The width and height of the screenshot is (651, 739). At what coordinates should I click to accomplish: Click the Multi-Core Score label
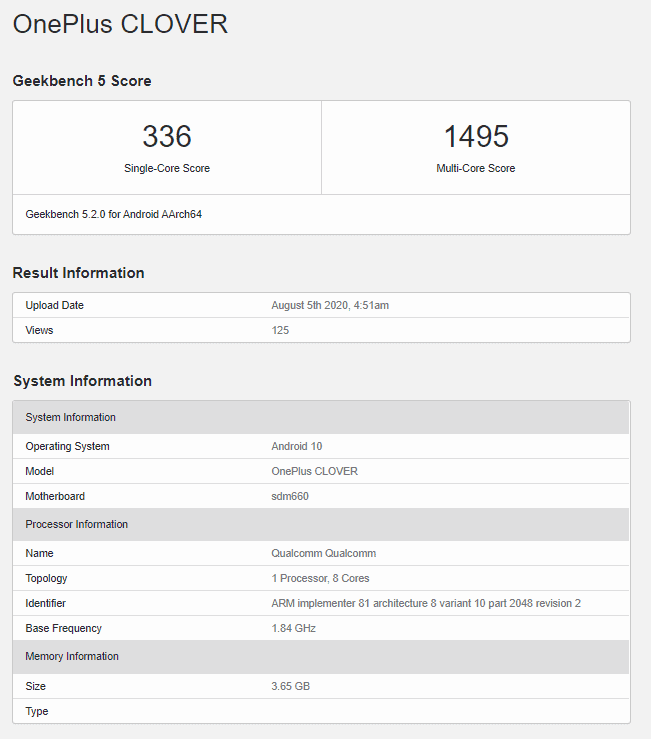point(476,168)
